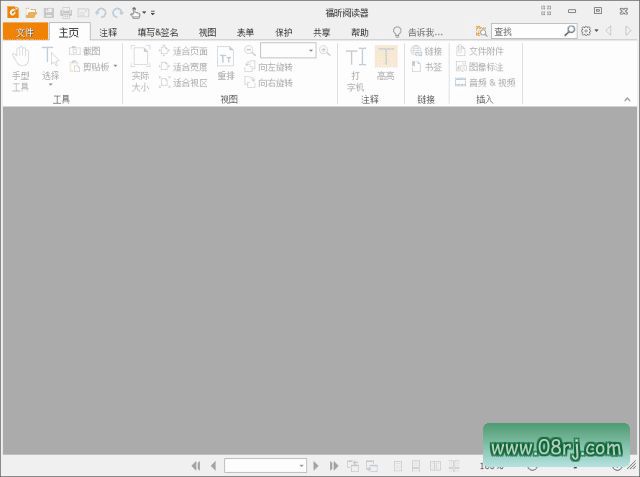The width and height of the screenshot is (640, 477).
Task: Click the ribbon display options grid icon
Action: coord(546,11)
